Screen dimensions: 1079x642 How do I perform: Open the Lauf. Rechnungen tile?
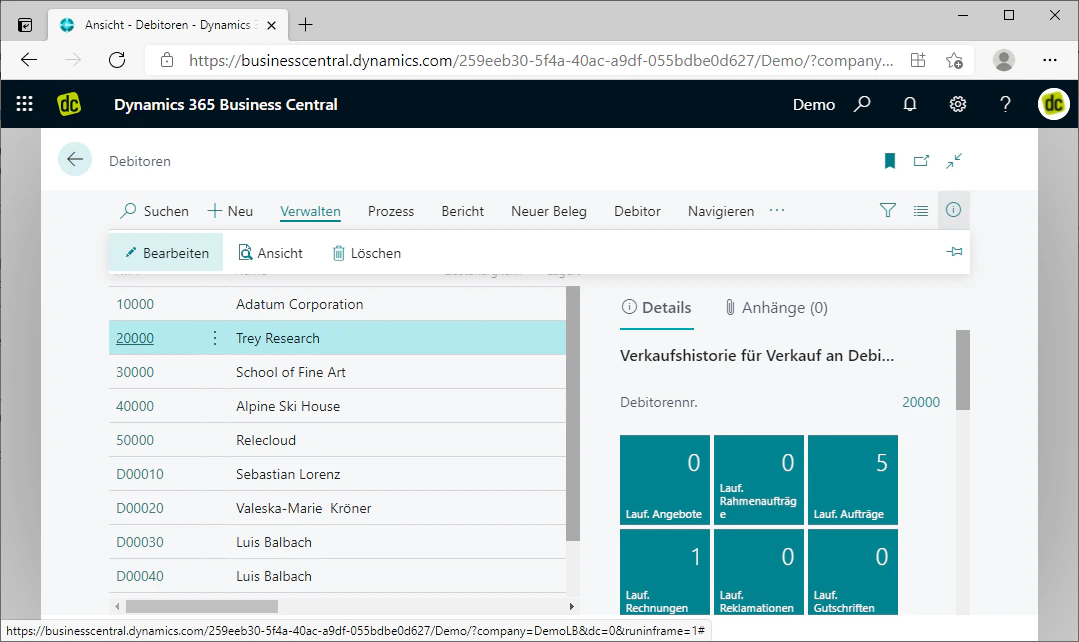[x=665, y=572]
